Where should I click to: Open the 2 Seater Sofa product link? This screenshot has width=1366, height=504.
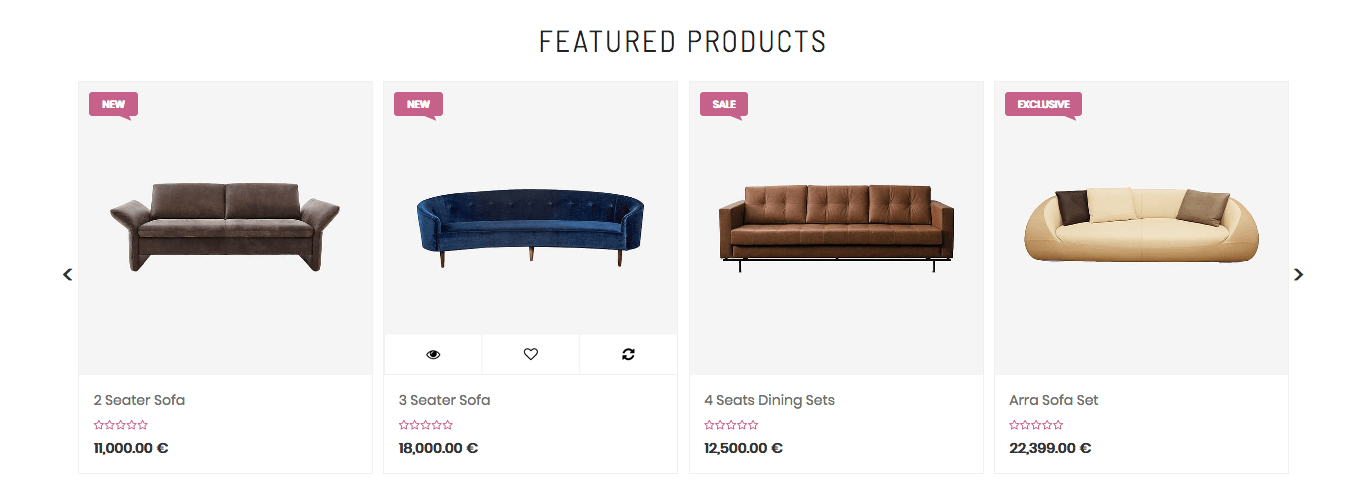pos(139,400)
